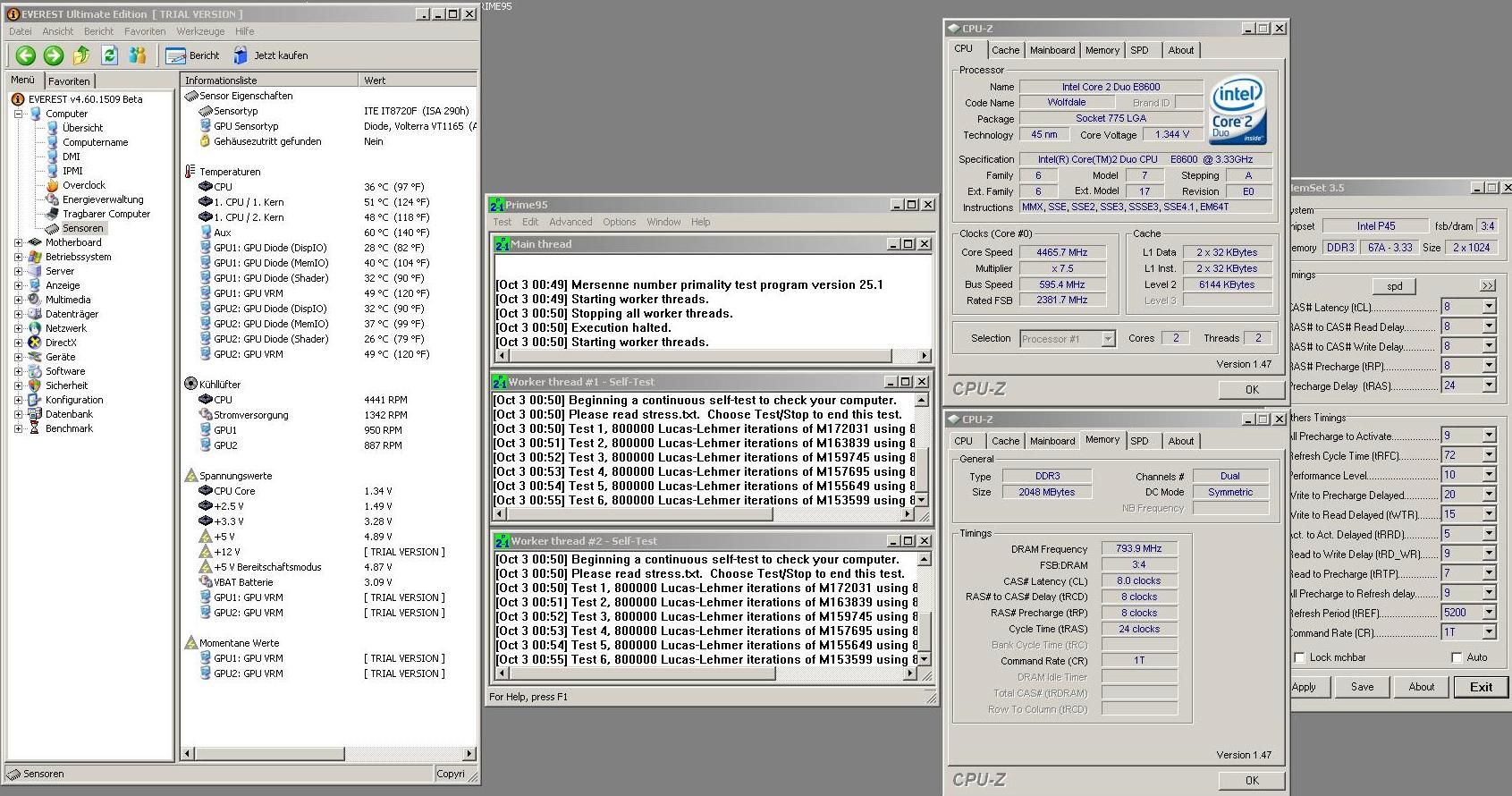The height and width of the screenshot is (796, 1512).
Task: Click the About button in MemSet
Action: pyautogui.click(x=1422, y=687)
